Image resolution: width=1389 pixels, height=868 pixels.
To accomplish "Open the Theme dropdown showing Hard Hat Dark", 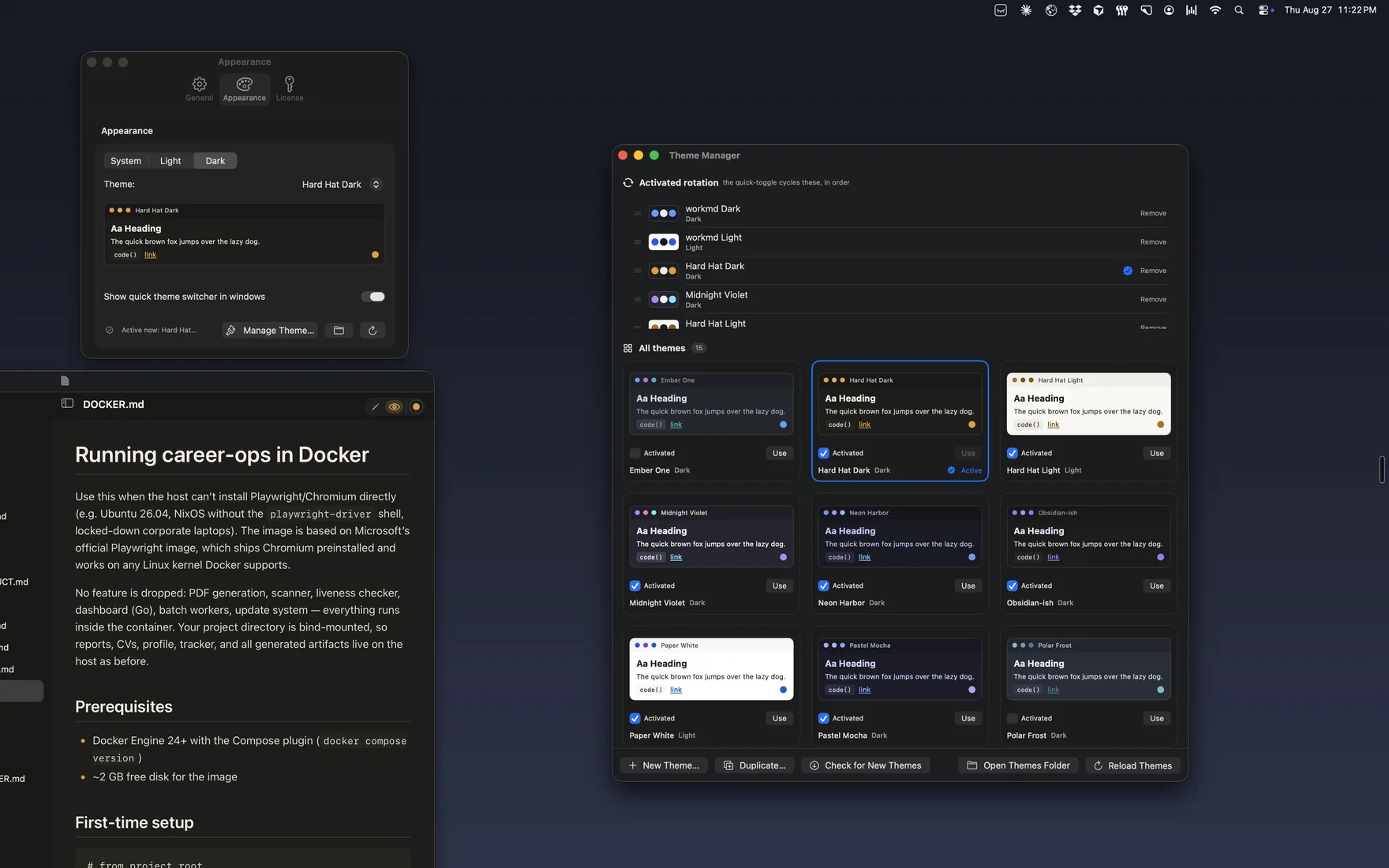I will [x=342, y=185].
